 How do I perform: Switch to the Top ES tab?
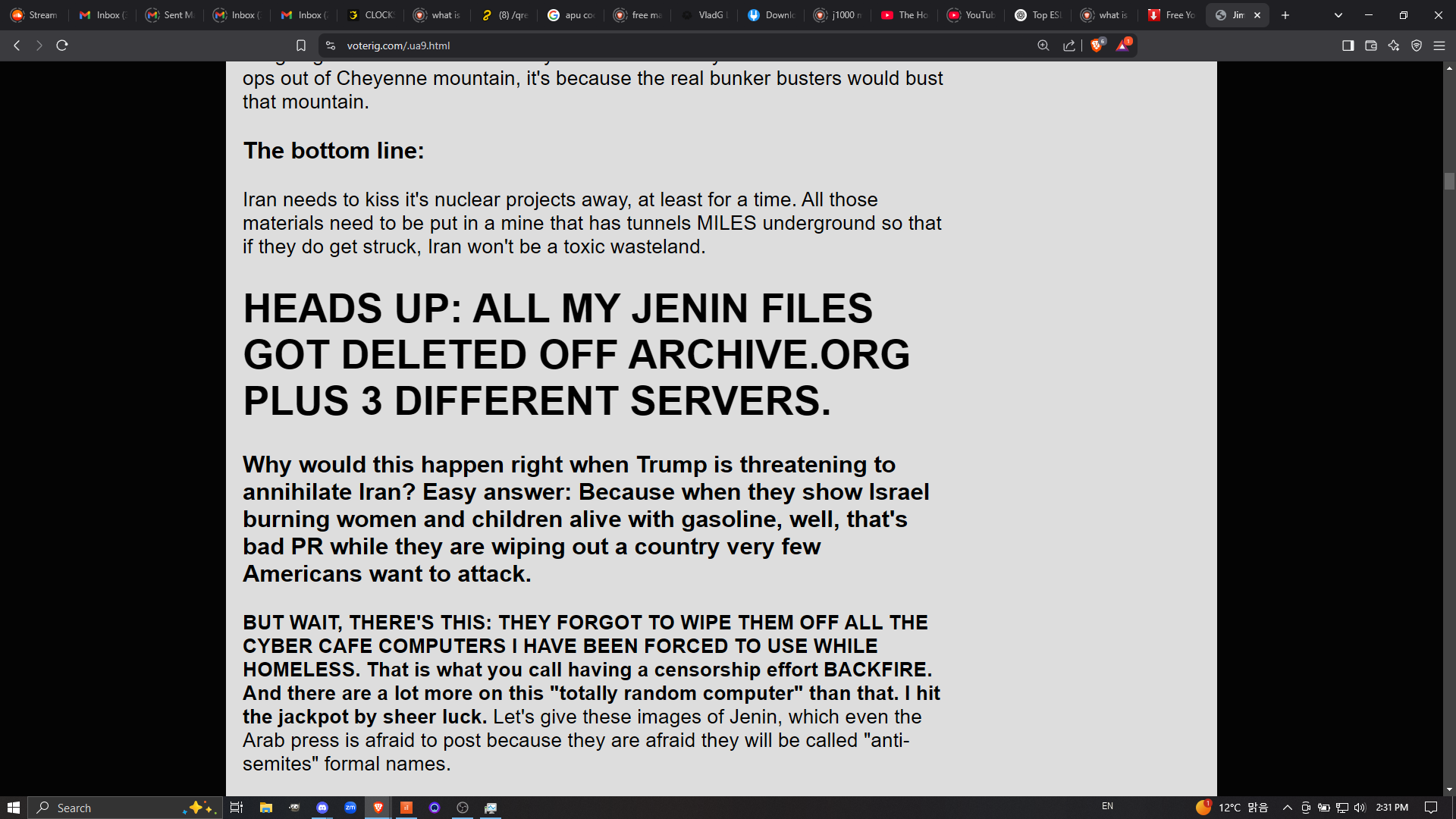tap(1040, 15)
